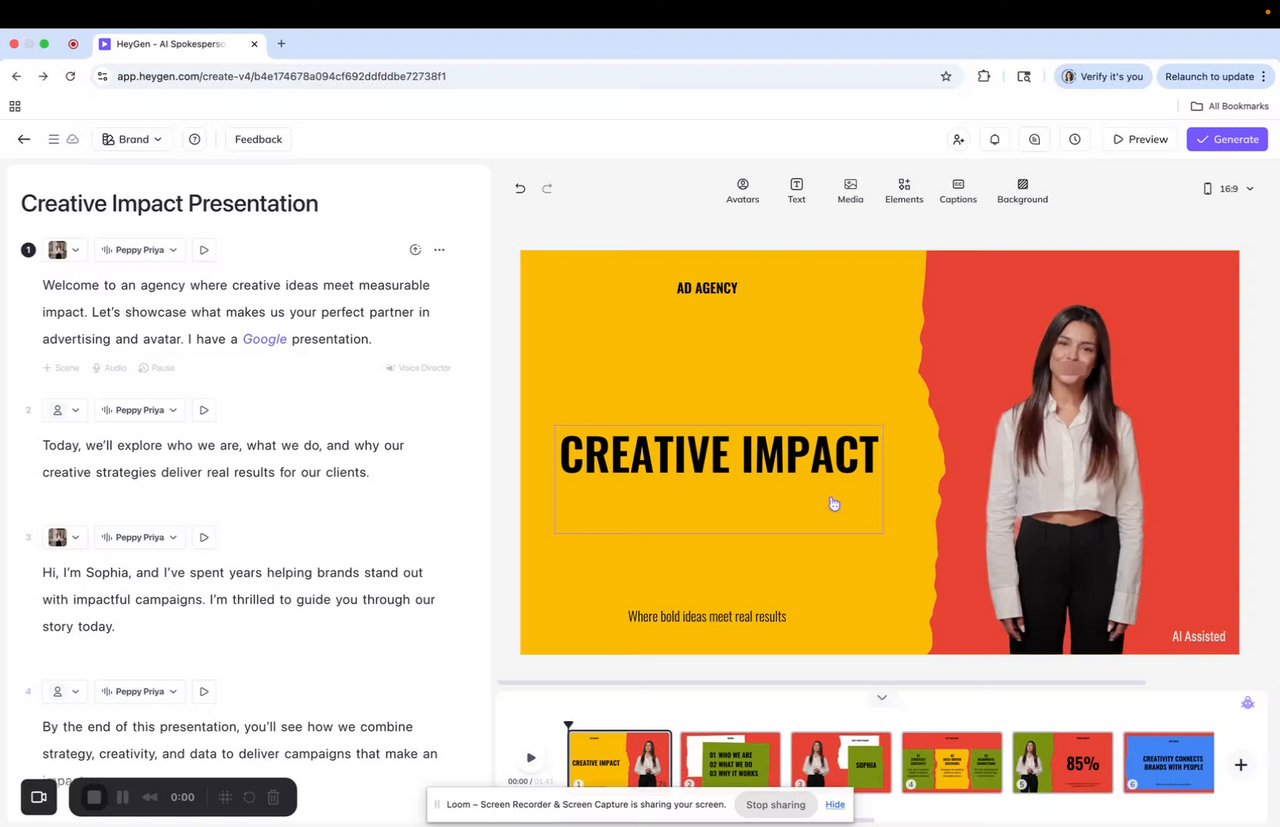Click the Hide link in the sharing banner

tap(835, 805)
